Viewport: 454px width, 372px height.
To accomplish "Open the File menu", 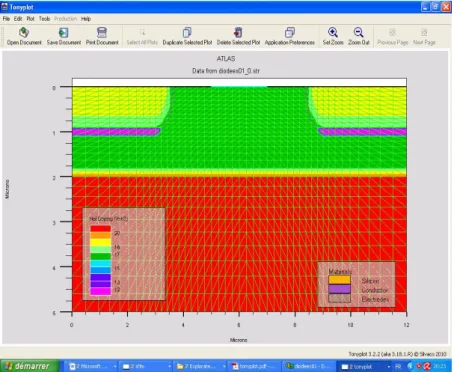I will coord(6,19).
